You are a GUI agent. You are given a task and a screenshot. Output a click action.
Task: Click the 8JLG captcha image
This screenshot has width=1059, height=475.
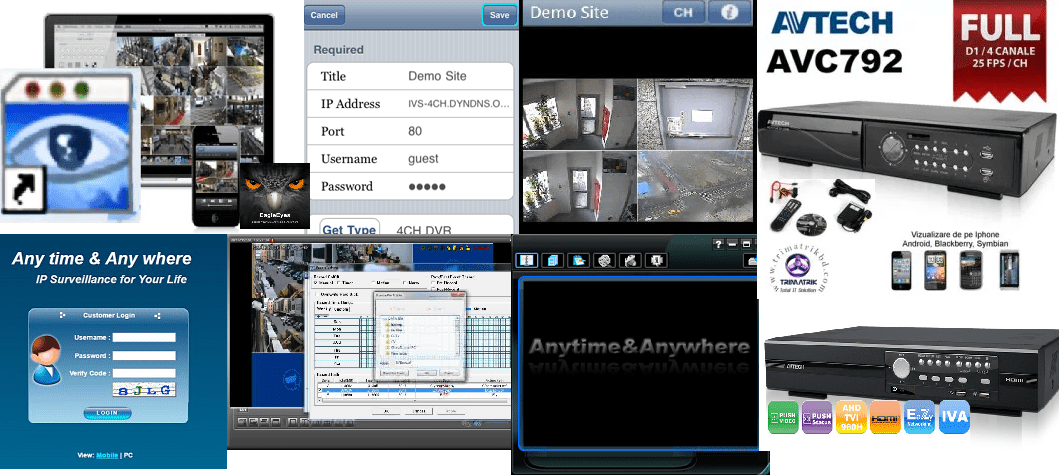click(x=145, y=390)
